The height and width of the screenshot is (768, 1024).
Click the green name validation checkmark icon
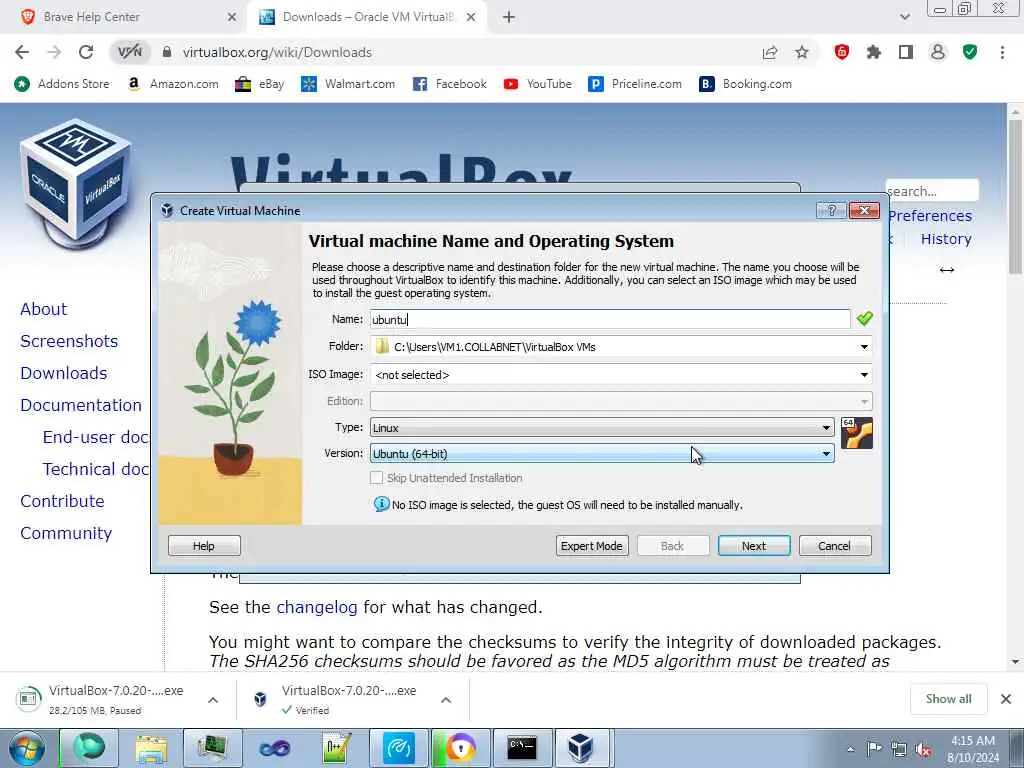click(x=865, y=319)
